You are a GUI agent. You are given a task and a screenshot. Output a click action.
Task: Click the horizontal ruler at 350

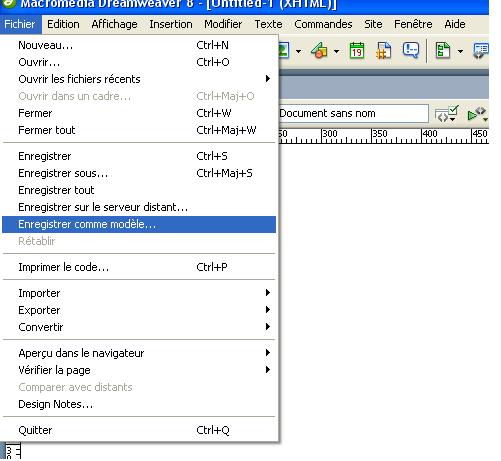(380, 135)
